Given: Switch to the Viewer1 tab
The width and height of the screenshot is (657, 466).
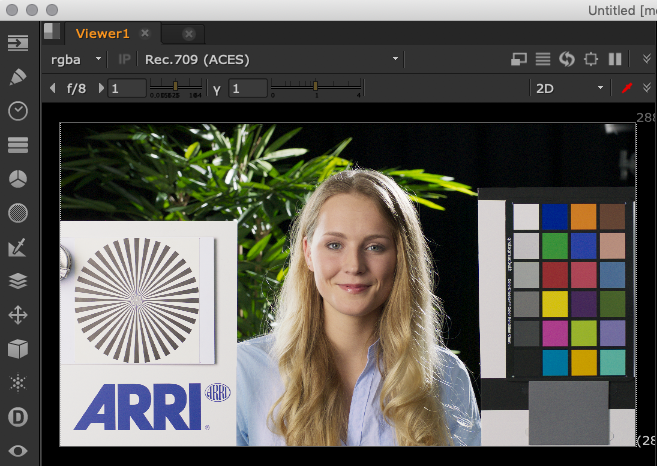Looking at the screenshot, I should click(x=102, y=33).
